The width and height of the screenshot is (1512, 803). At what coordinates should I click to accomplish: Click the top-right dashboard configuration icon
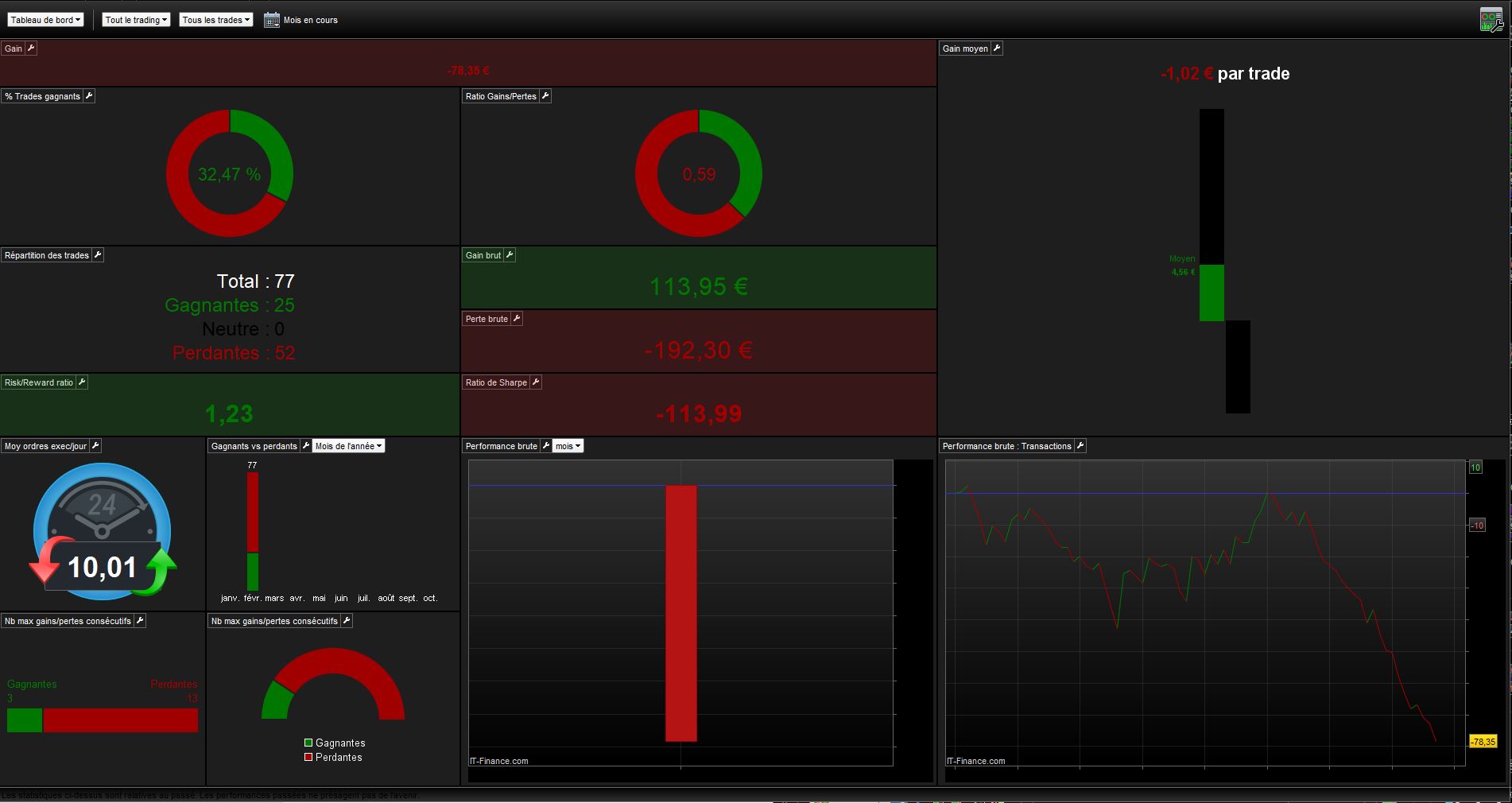pyautogui.click(x=1491, y=20)
